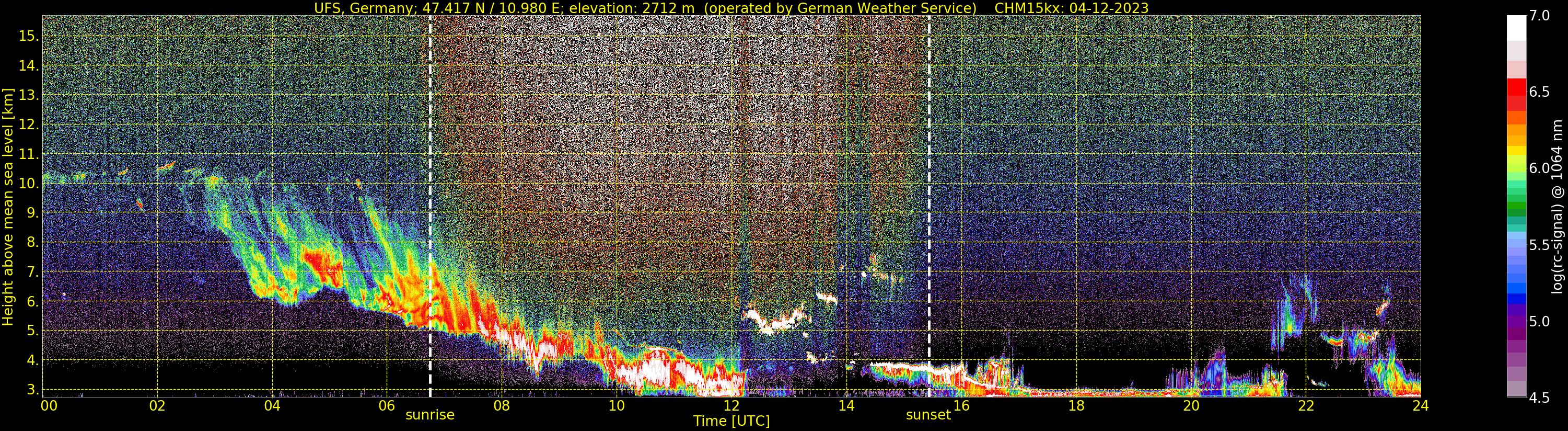
Task: Click the time axis tick '22'
Action: click(1306, 406)
